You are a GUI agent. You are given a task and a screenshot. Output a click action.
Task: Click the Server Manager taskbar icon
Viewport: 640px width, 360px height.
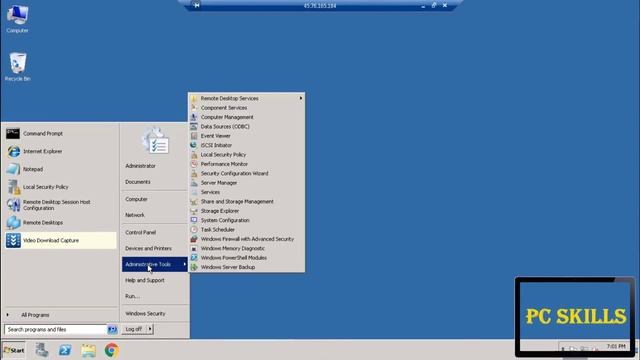coord(42,350)
